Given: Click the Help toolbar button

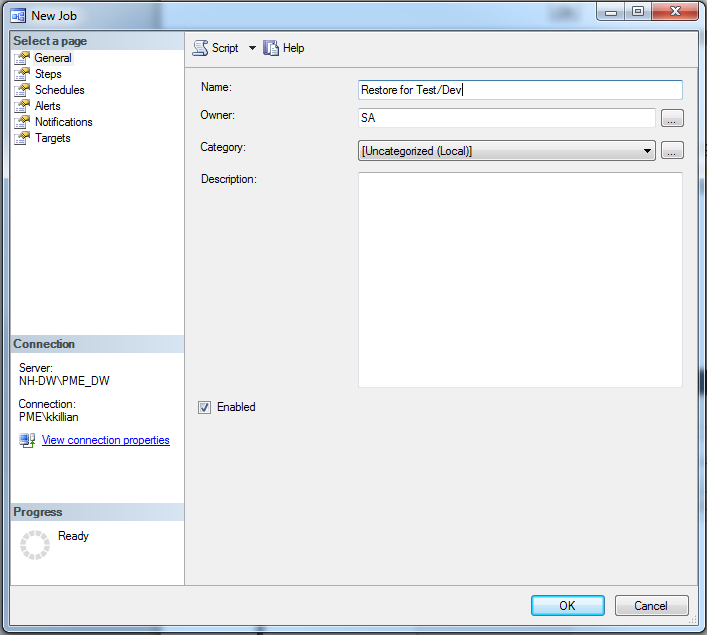Looking at the screenshot, I should pos(284,48).
